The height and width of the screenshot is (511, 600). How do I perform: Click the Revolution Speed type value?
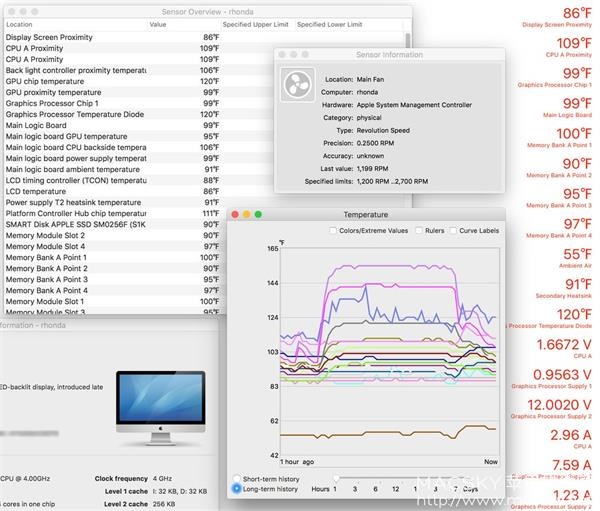383,131
